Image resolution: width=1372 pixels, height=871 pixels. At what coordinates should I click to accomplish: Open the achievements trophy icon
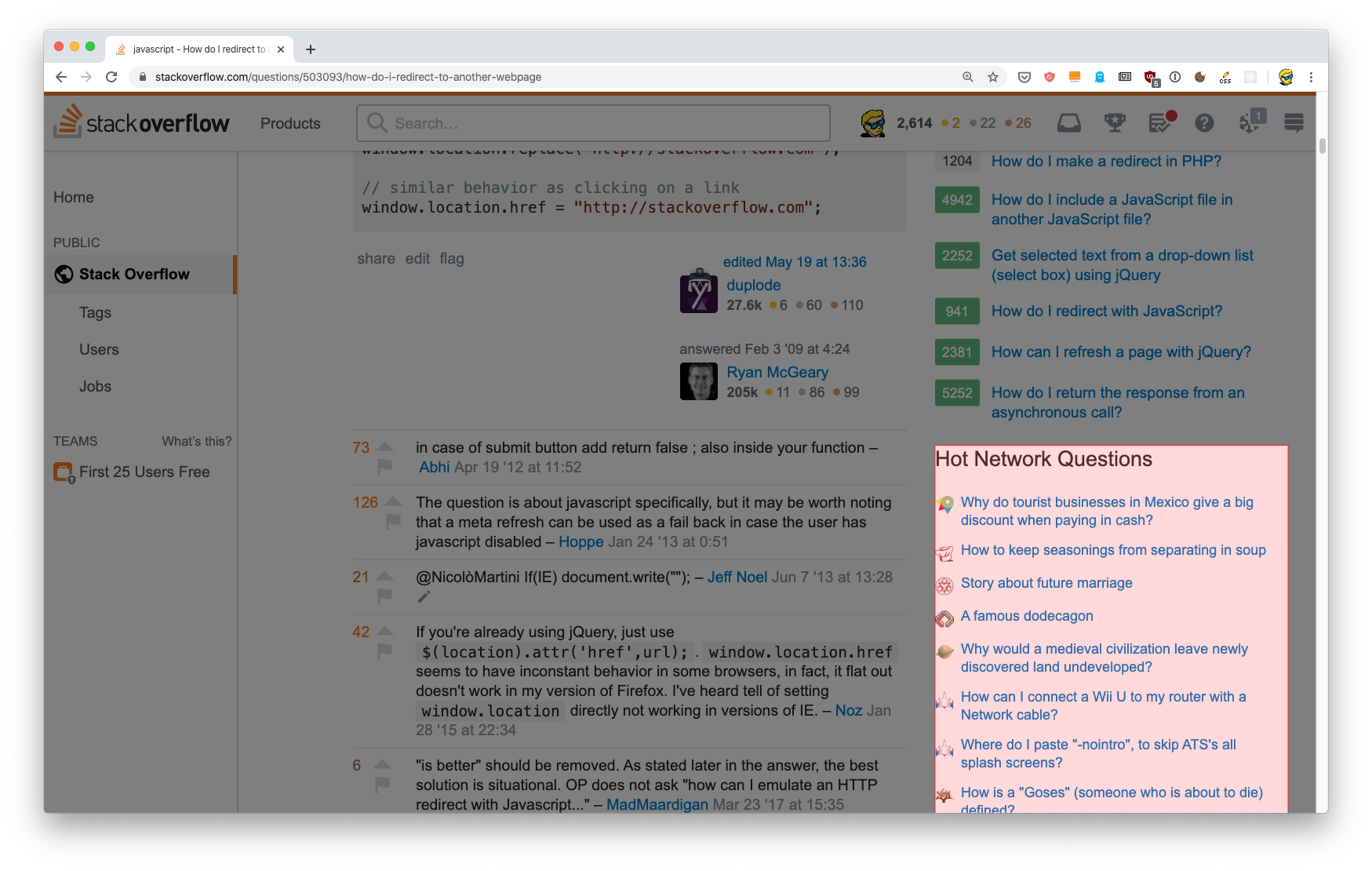[1114, 123]
